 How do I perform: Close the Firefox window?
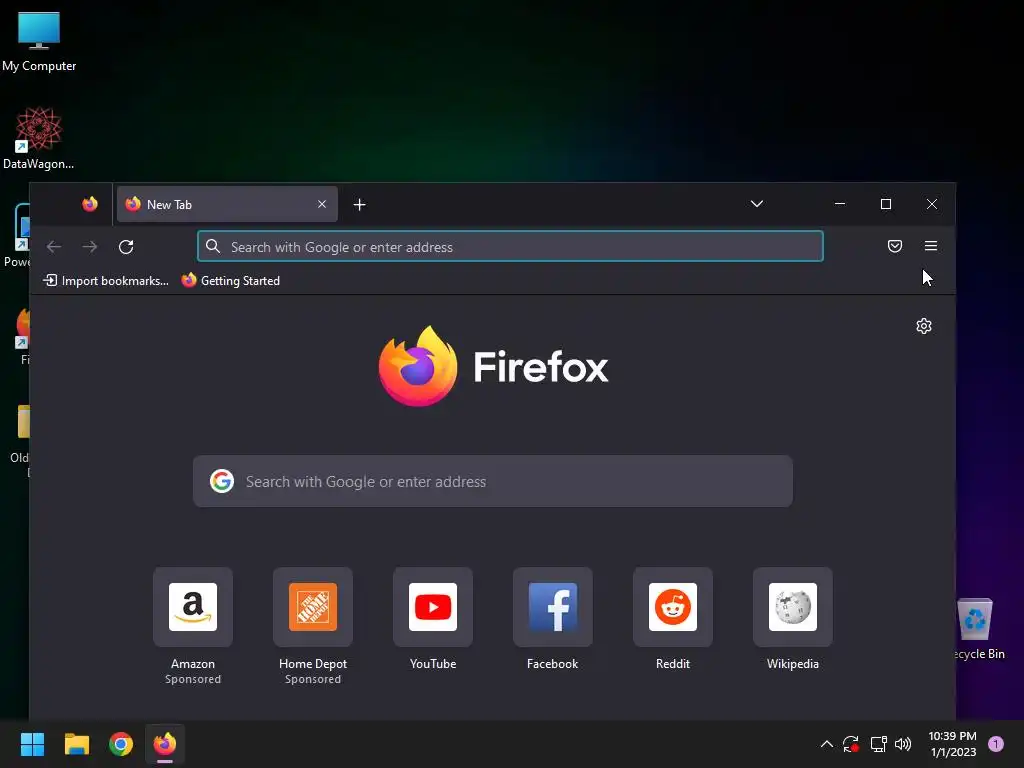click(932, 204)
